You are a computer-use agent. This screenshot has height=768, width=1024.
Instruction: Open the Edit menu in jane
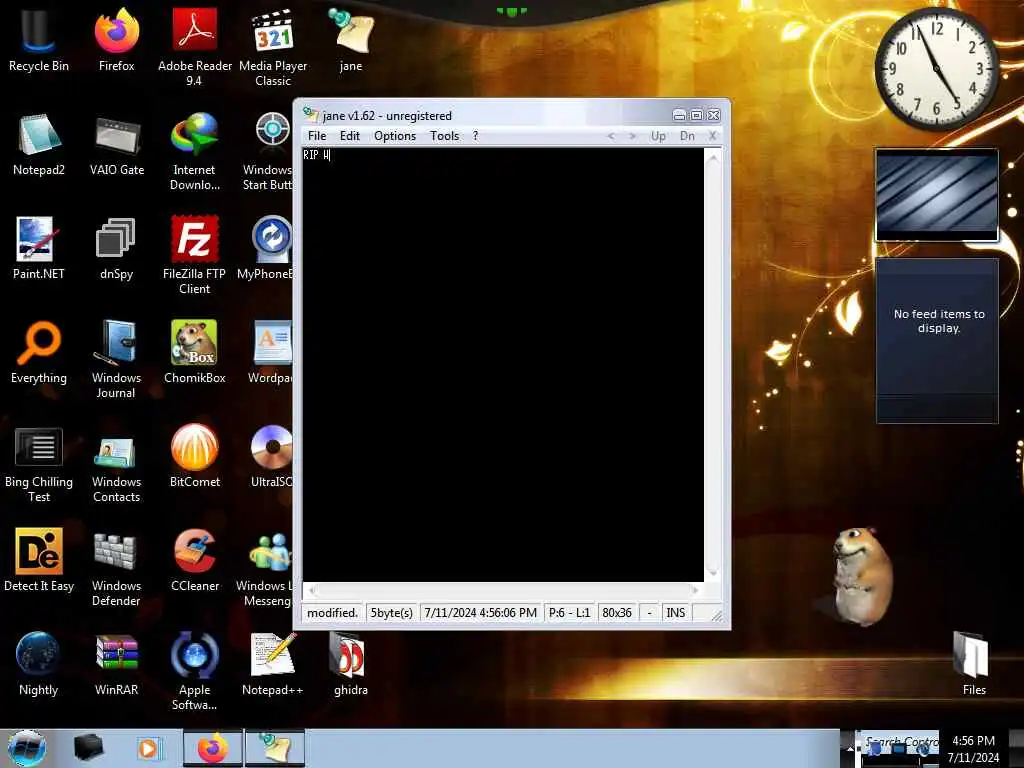click(x=349, y=136)
